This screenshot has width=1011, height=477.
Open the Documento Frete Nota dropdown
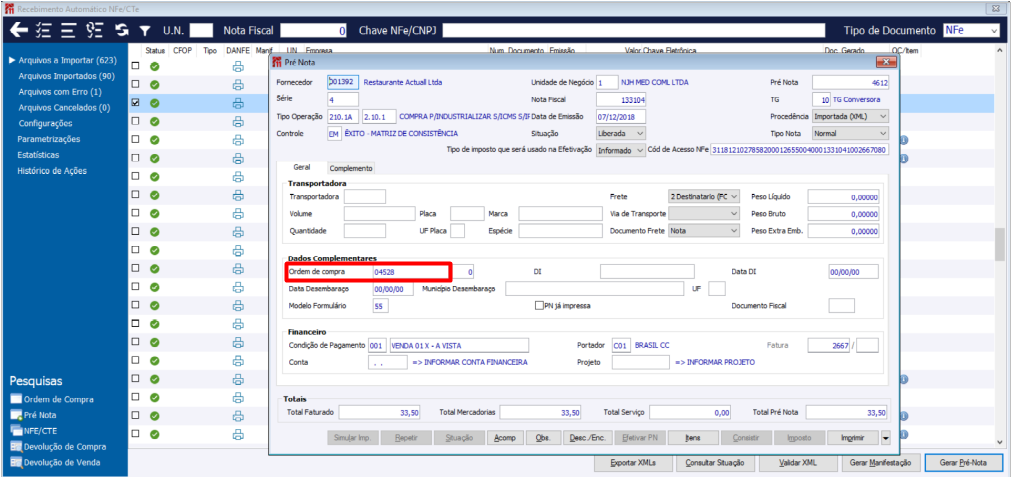[704, 230]
